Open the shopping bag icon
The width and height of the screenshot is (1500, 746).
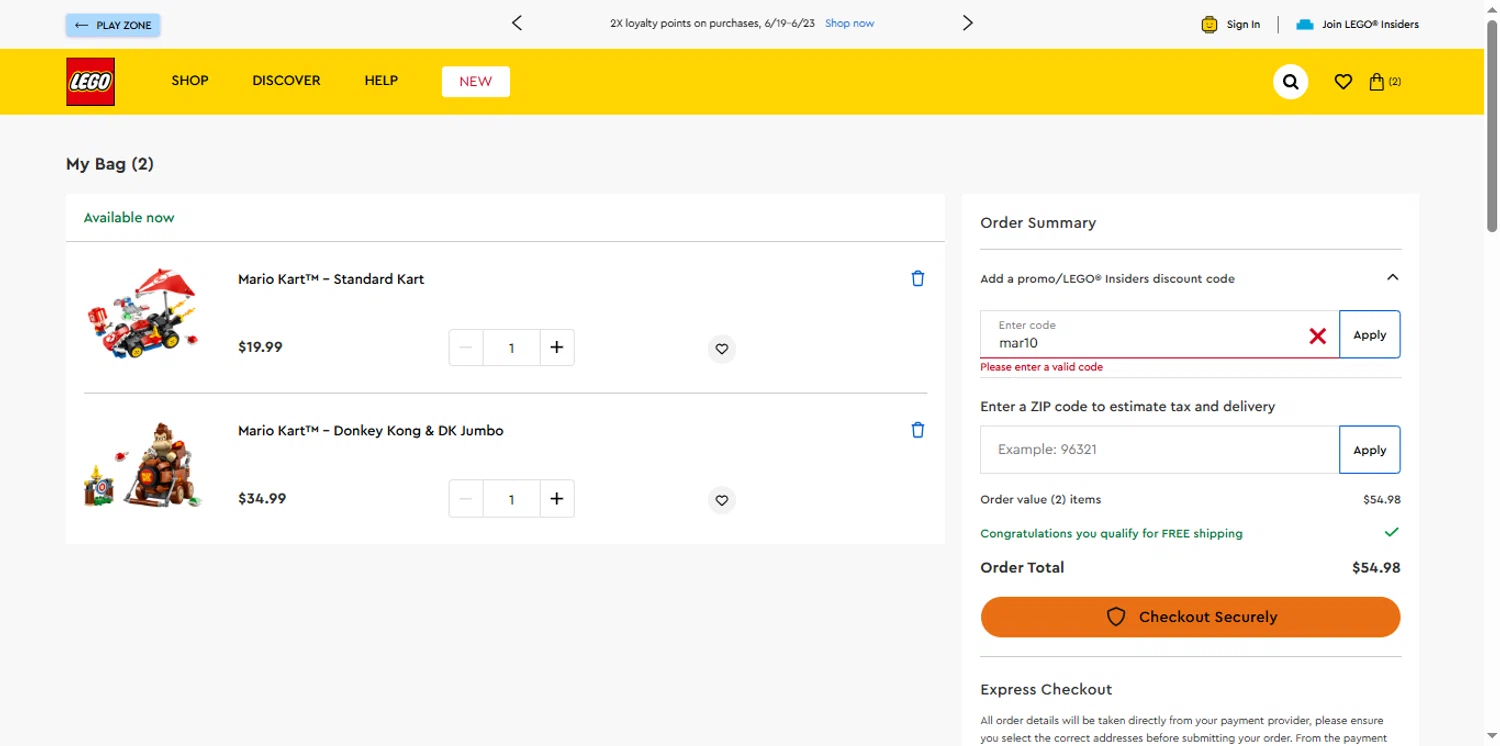point(1377,82)
